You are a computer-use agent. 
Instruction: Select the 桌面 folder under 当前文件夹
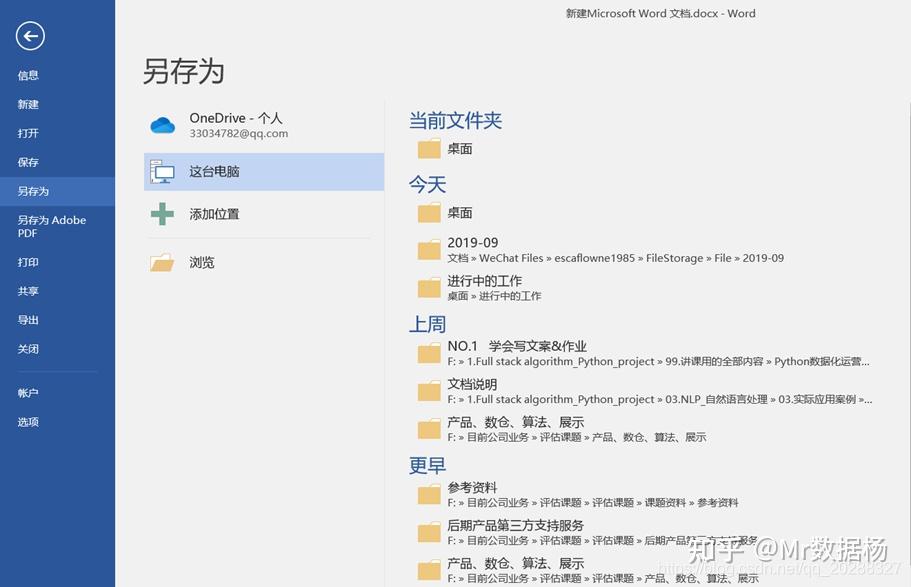click(x=429, y=149)
